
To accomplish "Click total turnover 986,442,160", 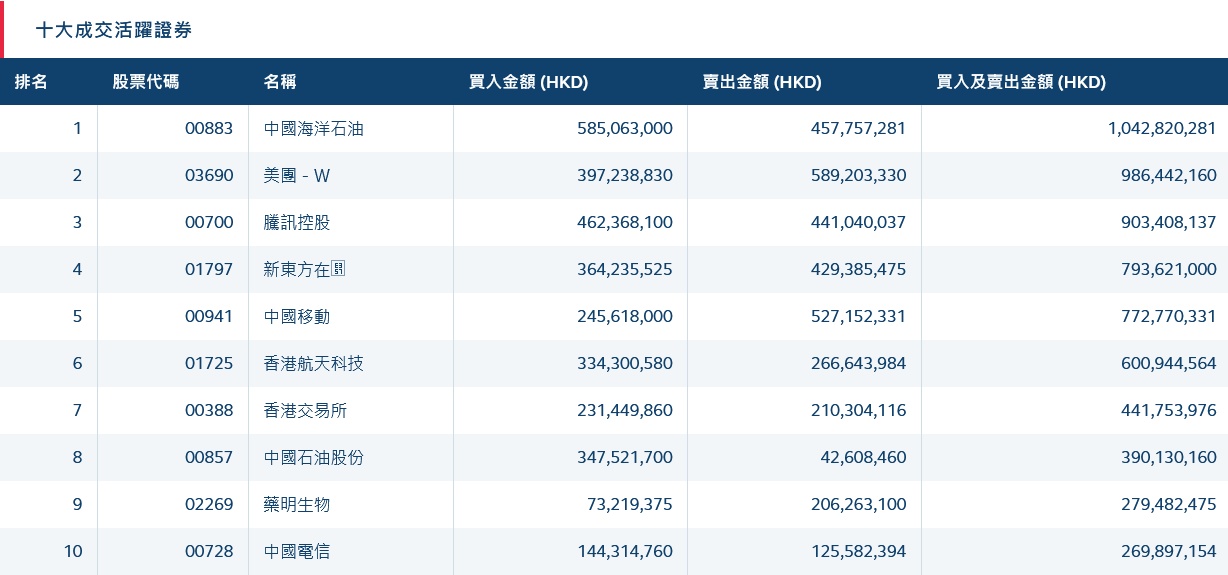I will coord(1169,175).
